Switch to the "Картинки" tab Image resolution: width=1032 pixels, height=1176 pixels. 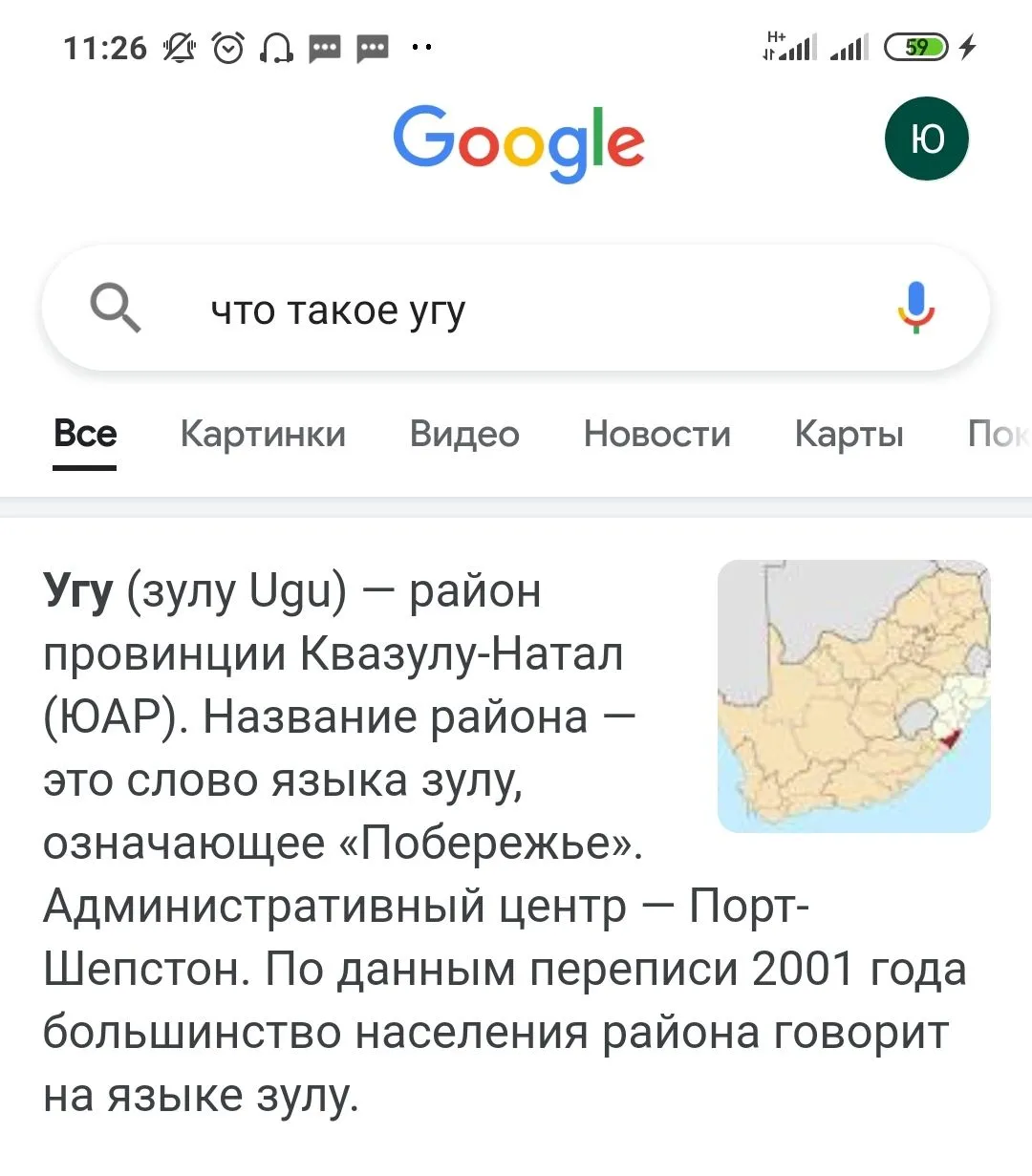(263, 435)
